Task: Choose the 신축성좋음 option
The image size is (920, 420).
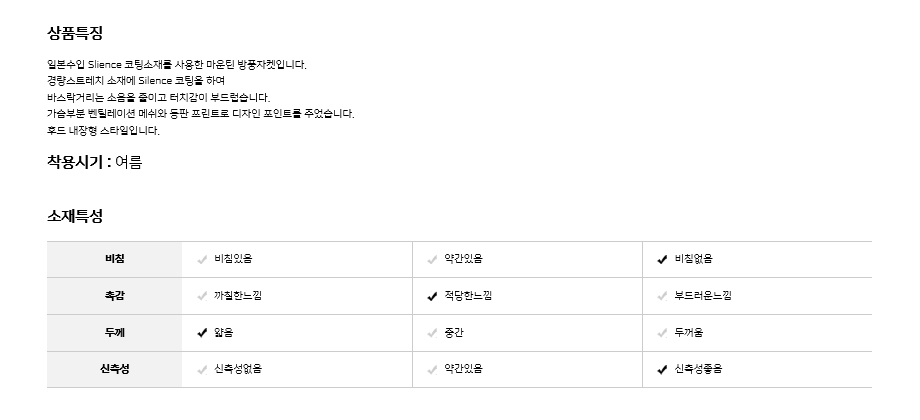Action: pos(697,369)
